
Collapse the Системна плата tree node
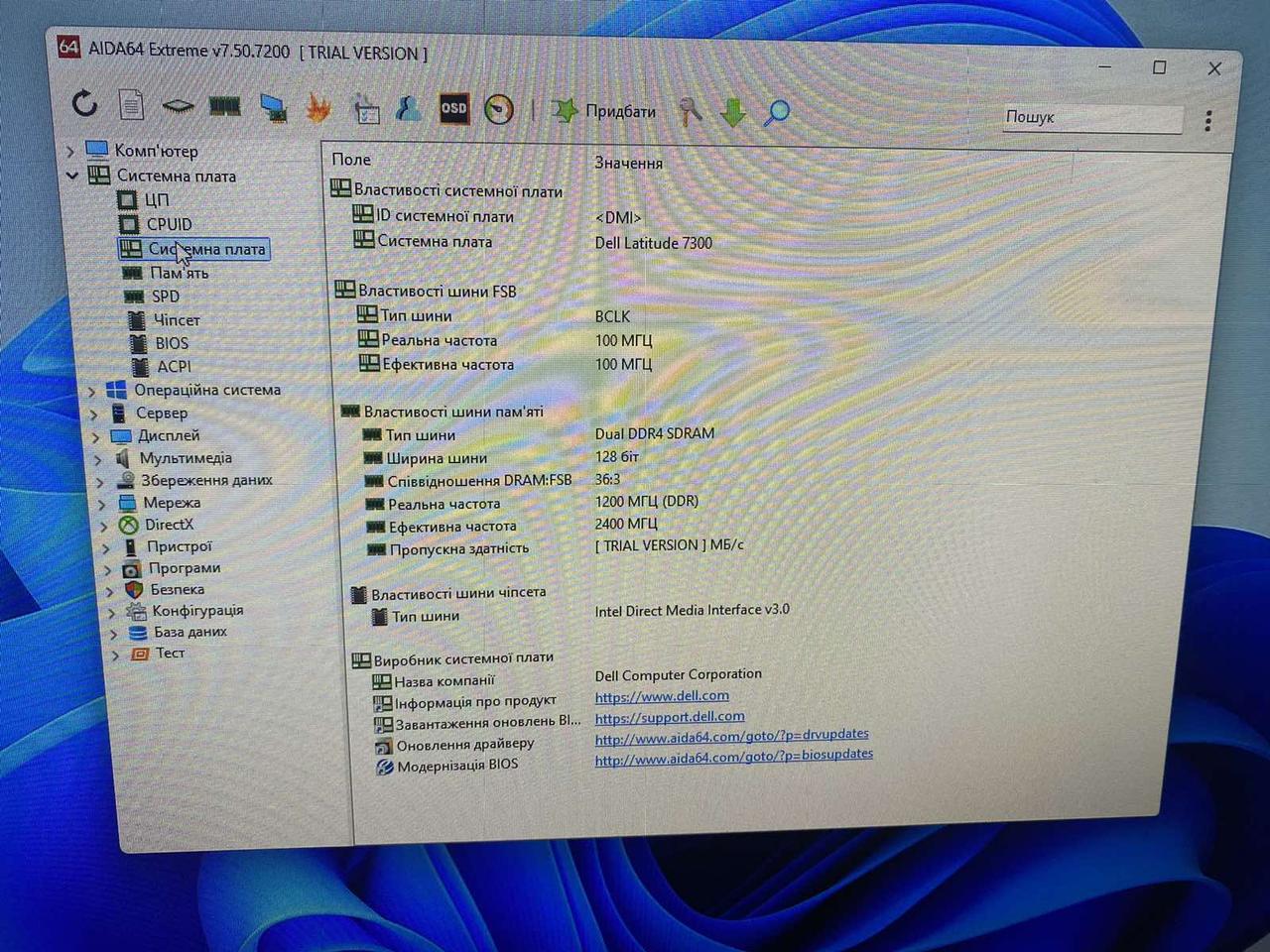point(72,176)
